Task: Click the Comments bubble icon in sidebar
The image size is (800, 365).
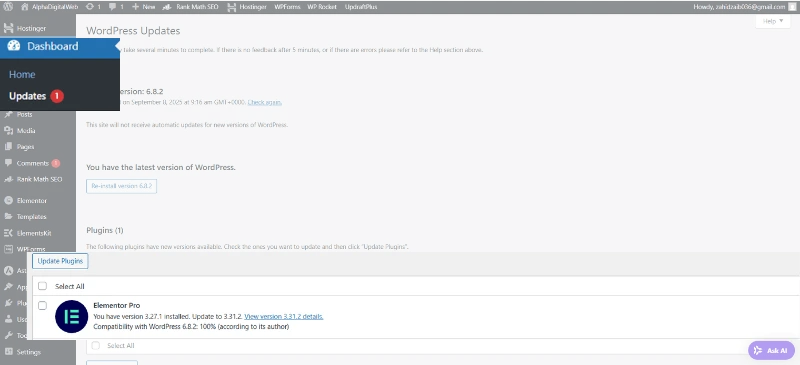Action: point(8,163)
